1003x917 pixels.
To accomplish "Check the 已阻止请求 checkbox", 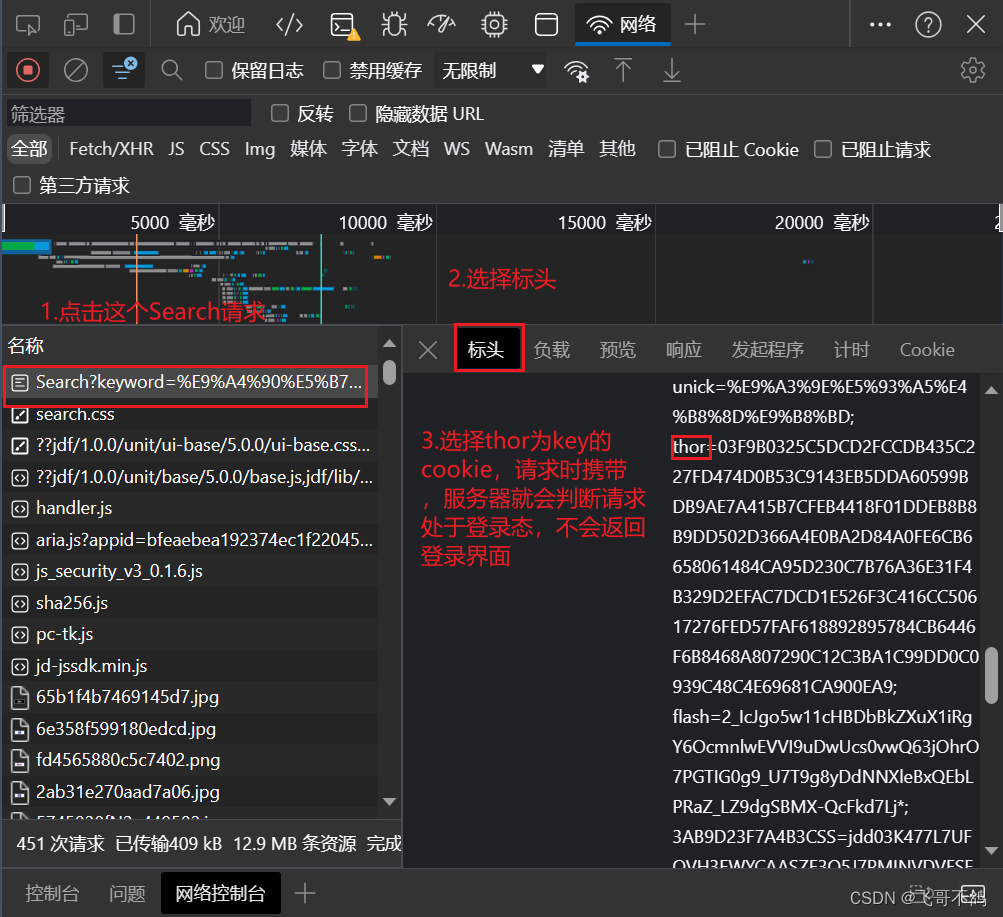I will point(823,149).
